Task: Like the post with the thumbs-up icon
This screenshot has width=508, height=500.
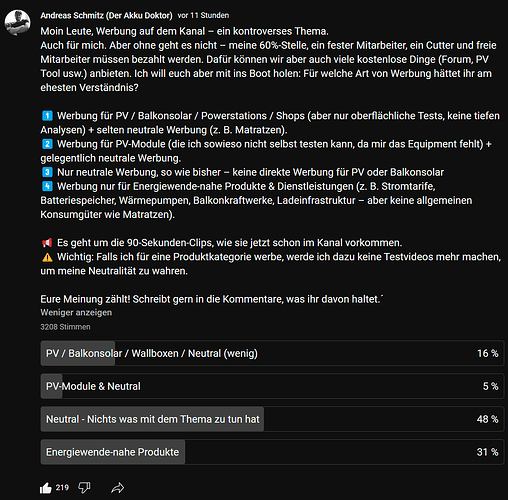Action: (46, 488)
